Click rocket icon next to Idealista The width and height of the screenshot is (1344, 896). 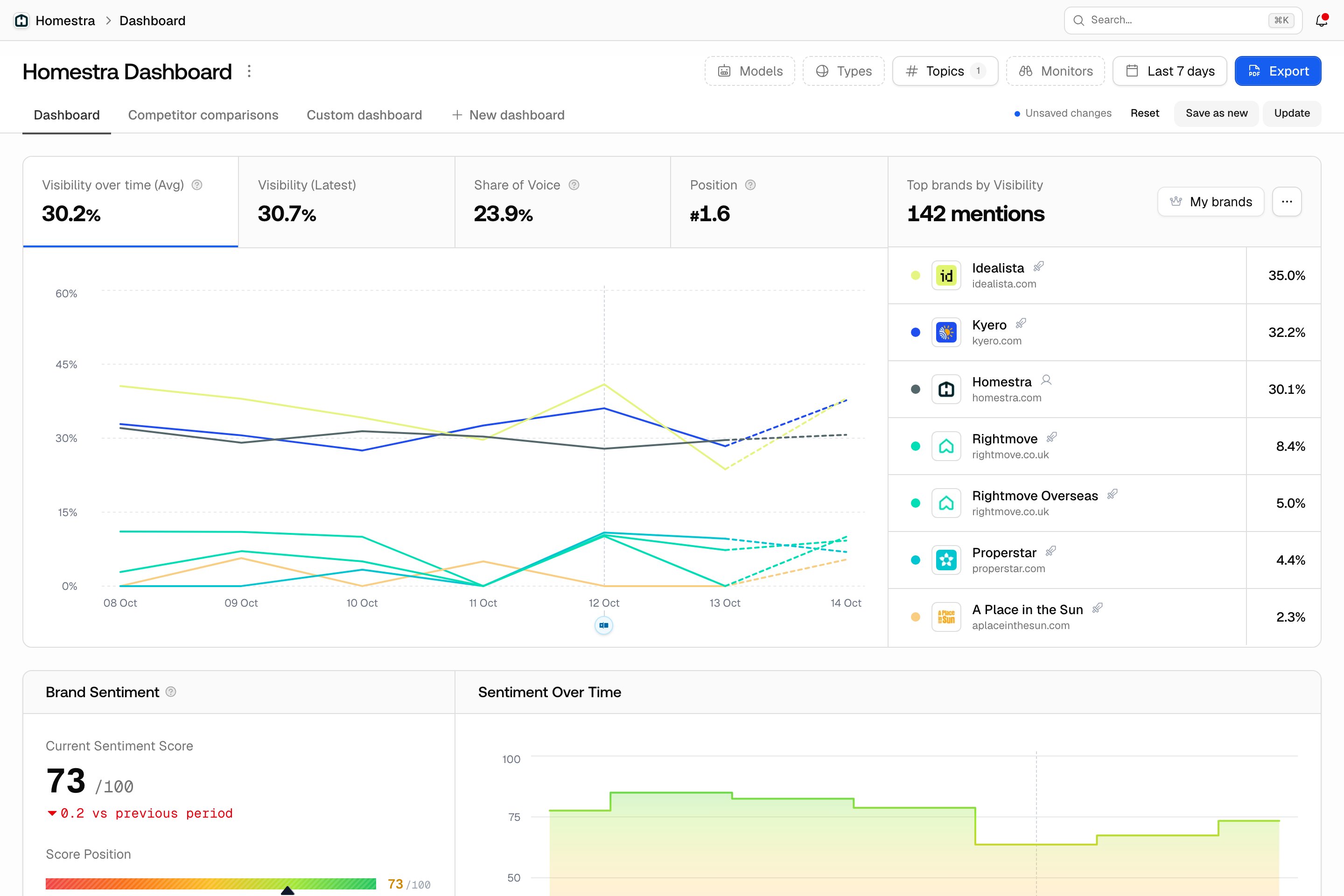tap(1039, 266)
